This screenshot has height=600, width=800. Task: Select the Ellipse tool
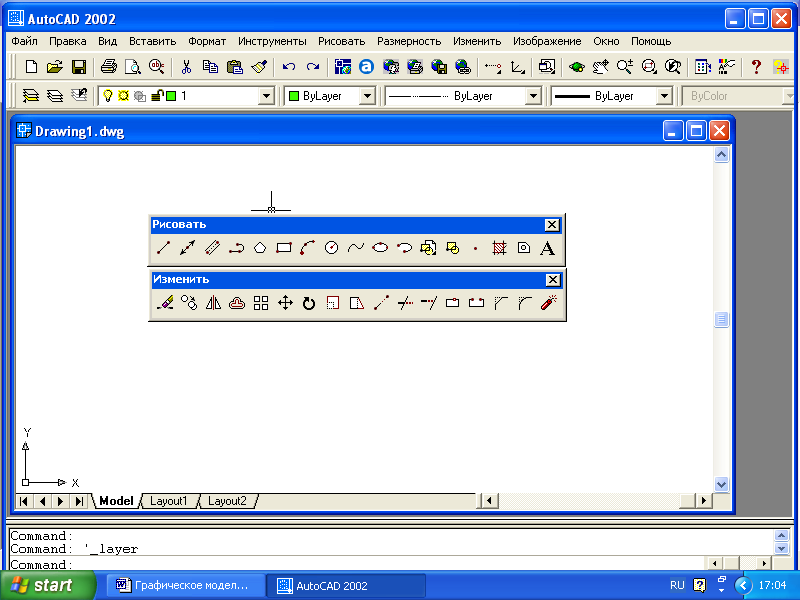click(380, 248)
